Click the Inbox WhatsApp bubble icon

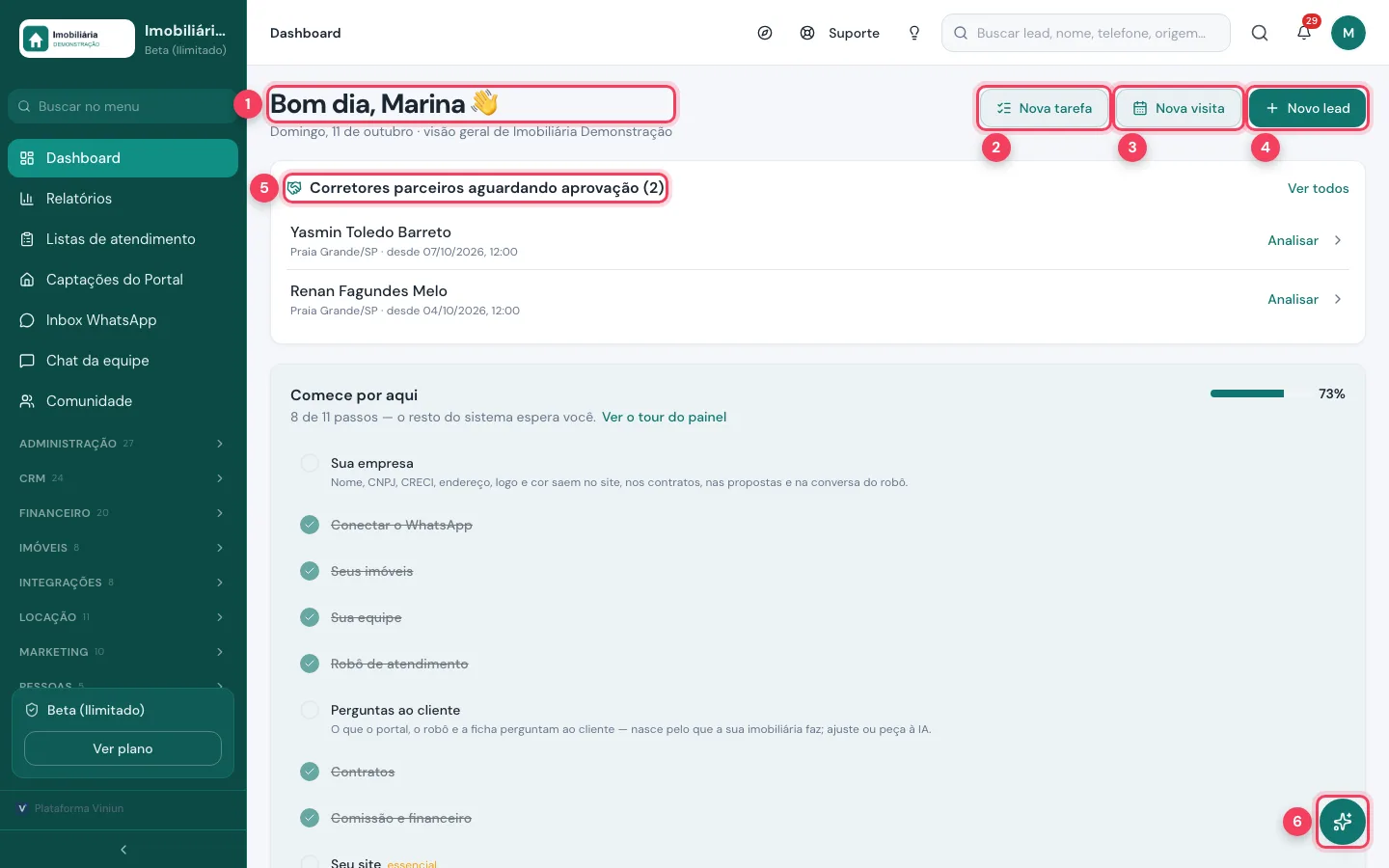tap(27, 320)
